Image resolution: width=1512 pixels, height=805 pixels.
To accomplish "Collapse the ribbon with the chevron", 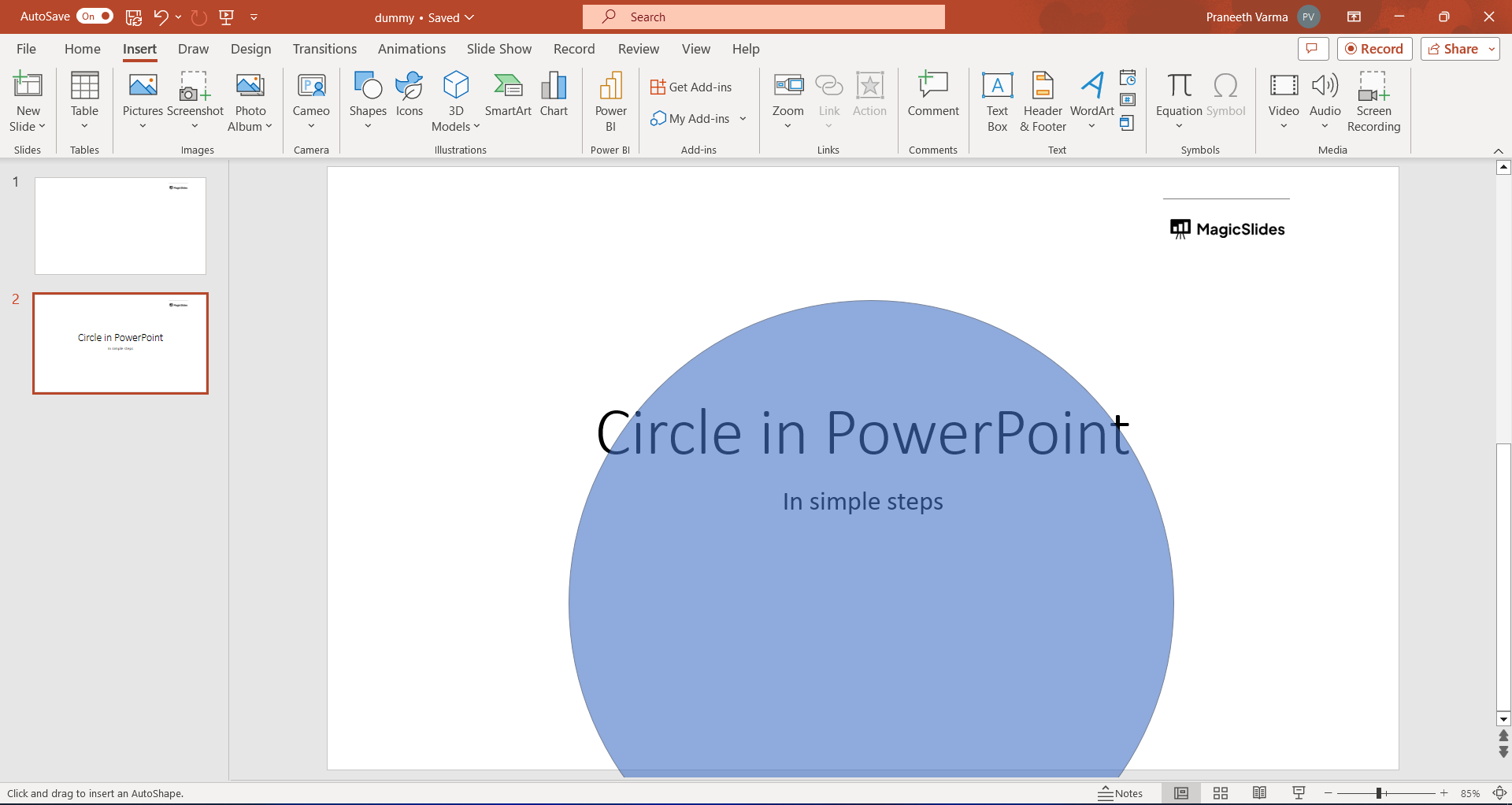I will (1498, 150).
